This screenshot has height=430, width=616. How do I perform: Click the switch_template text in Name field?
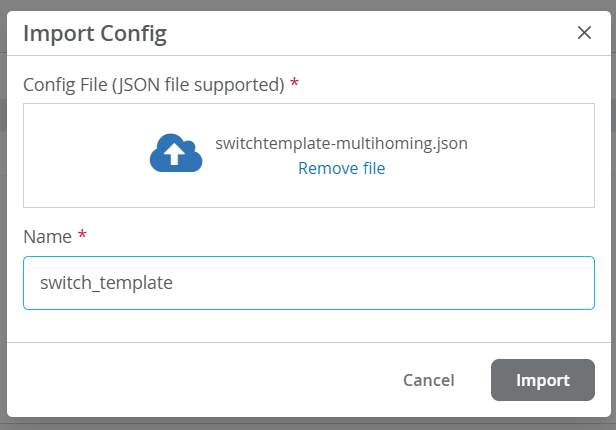(x=106, y=283)
